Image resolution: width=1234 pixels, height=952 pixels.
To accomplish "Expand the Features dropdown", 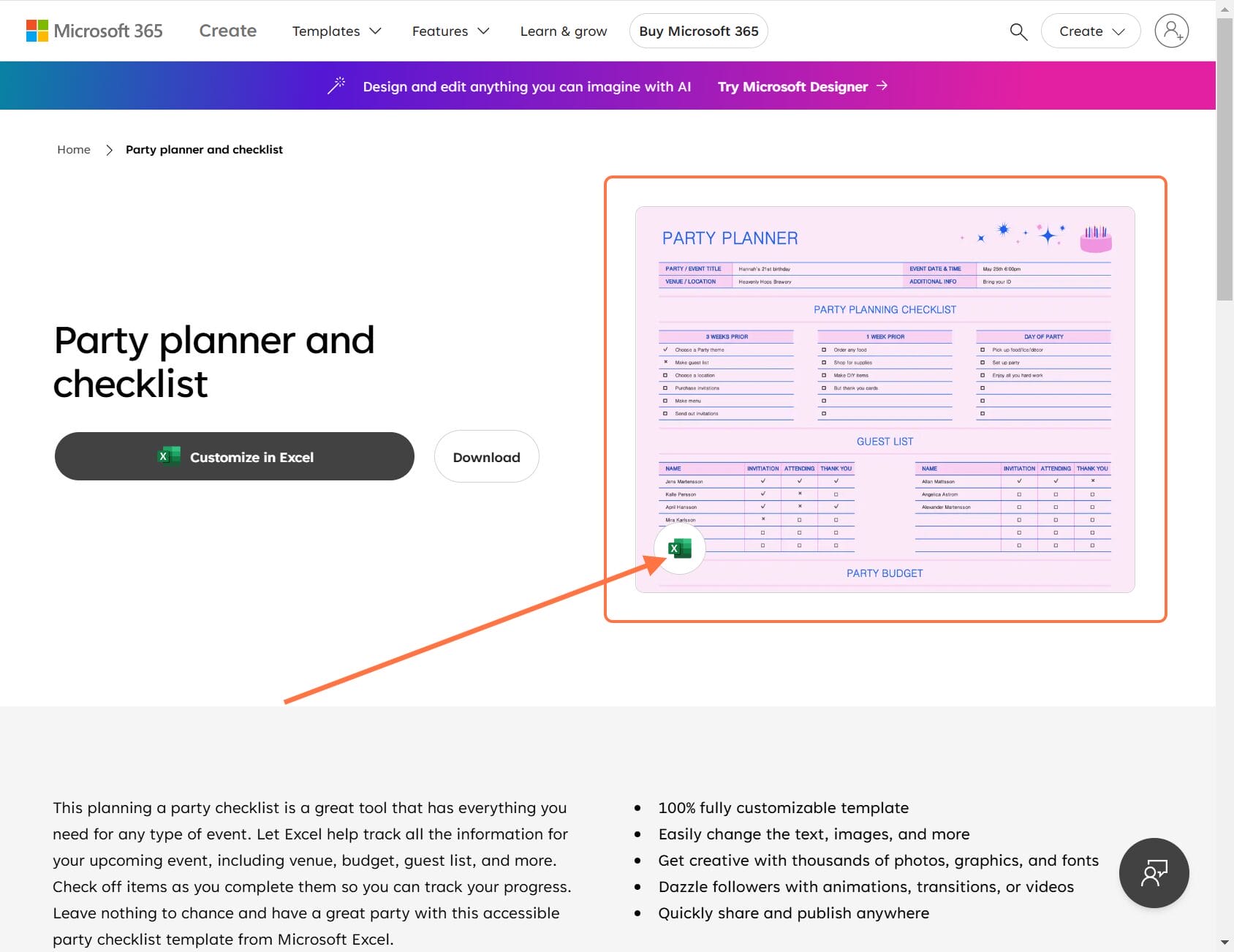I will tap(450, 31).
